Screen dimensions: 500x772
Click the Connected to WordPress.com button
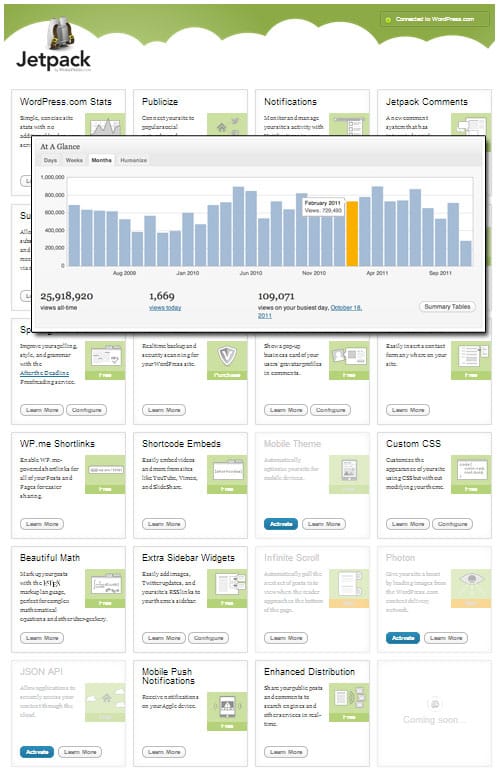pos(435,19)
